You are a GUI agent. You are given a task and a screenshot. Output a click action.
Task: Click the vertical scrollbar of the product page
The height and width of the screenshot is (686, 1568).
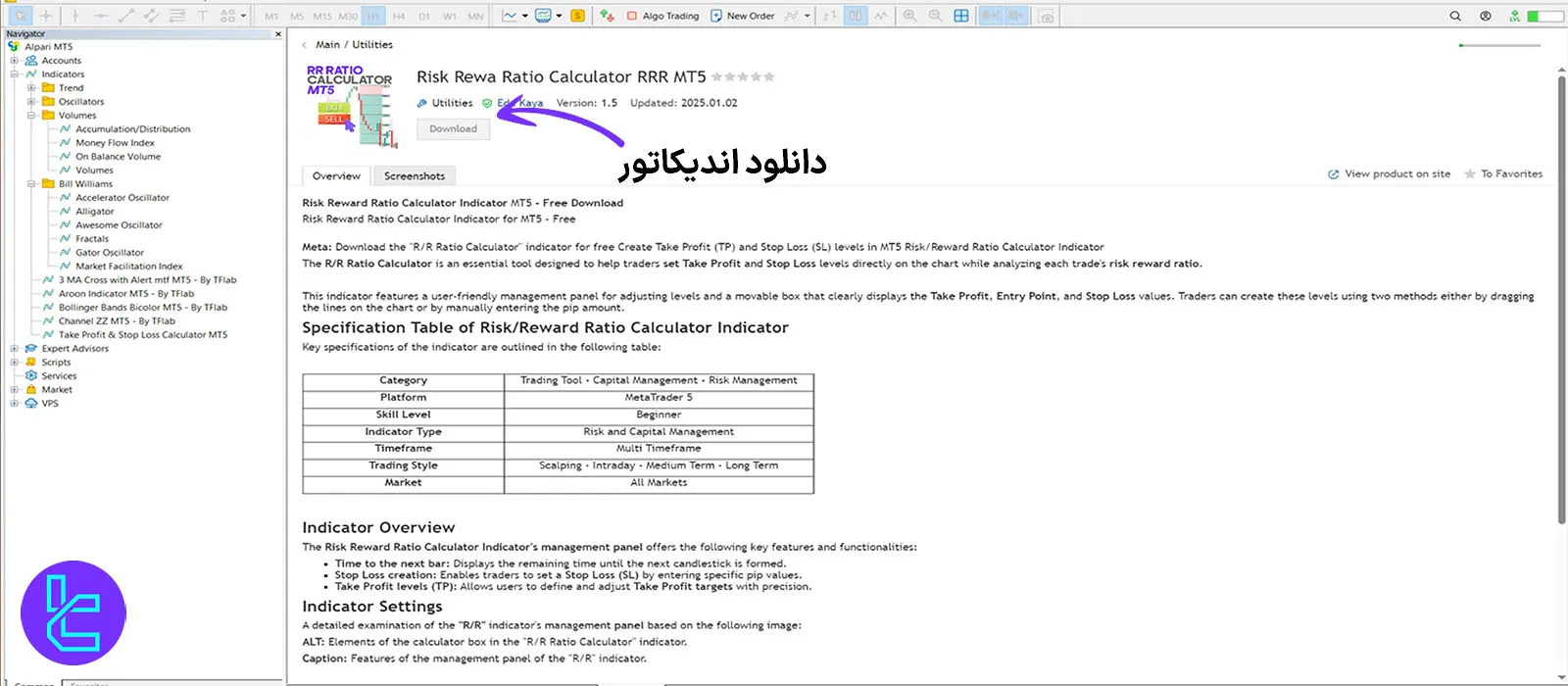(1561, 294)
